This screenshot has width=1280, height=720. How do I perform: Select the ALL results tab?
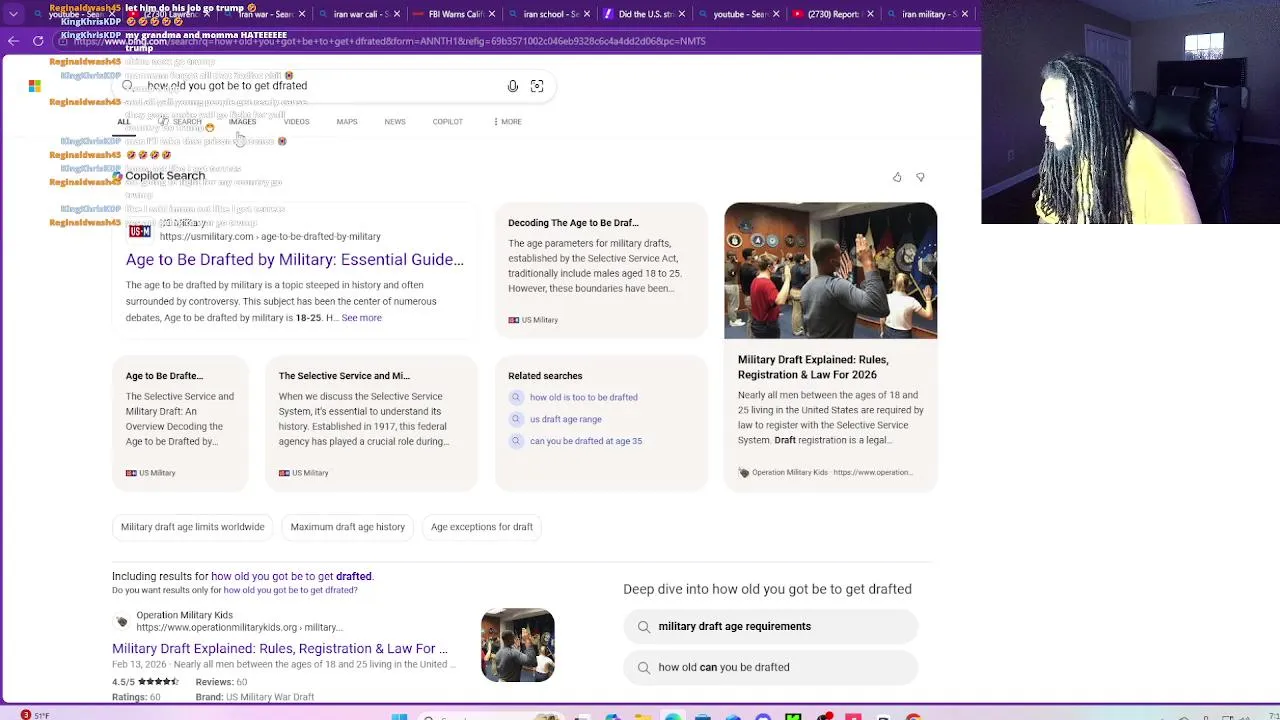coord(124,122)
